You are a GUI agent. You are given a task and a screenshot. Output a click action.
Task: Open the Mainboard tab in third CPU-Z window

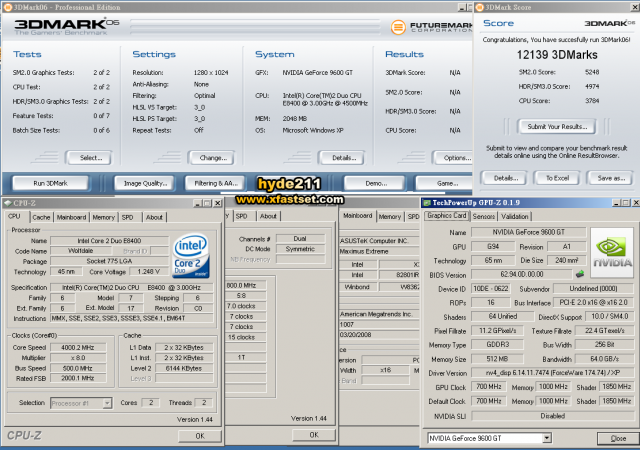(358, 216)
